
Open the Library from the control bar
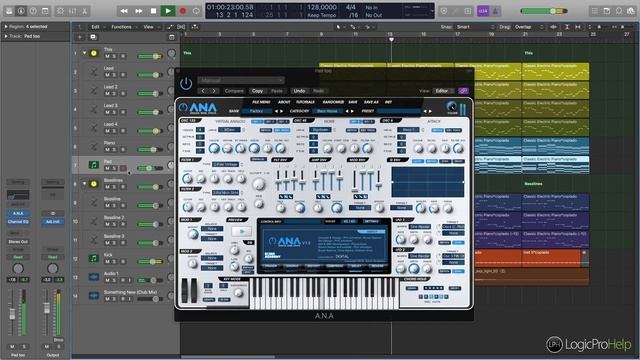[9, 11]
